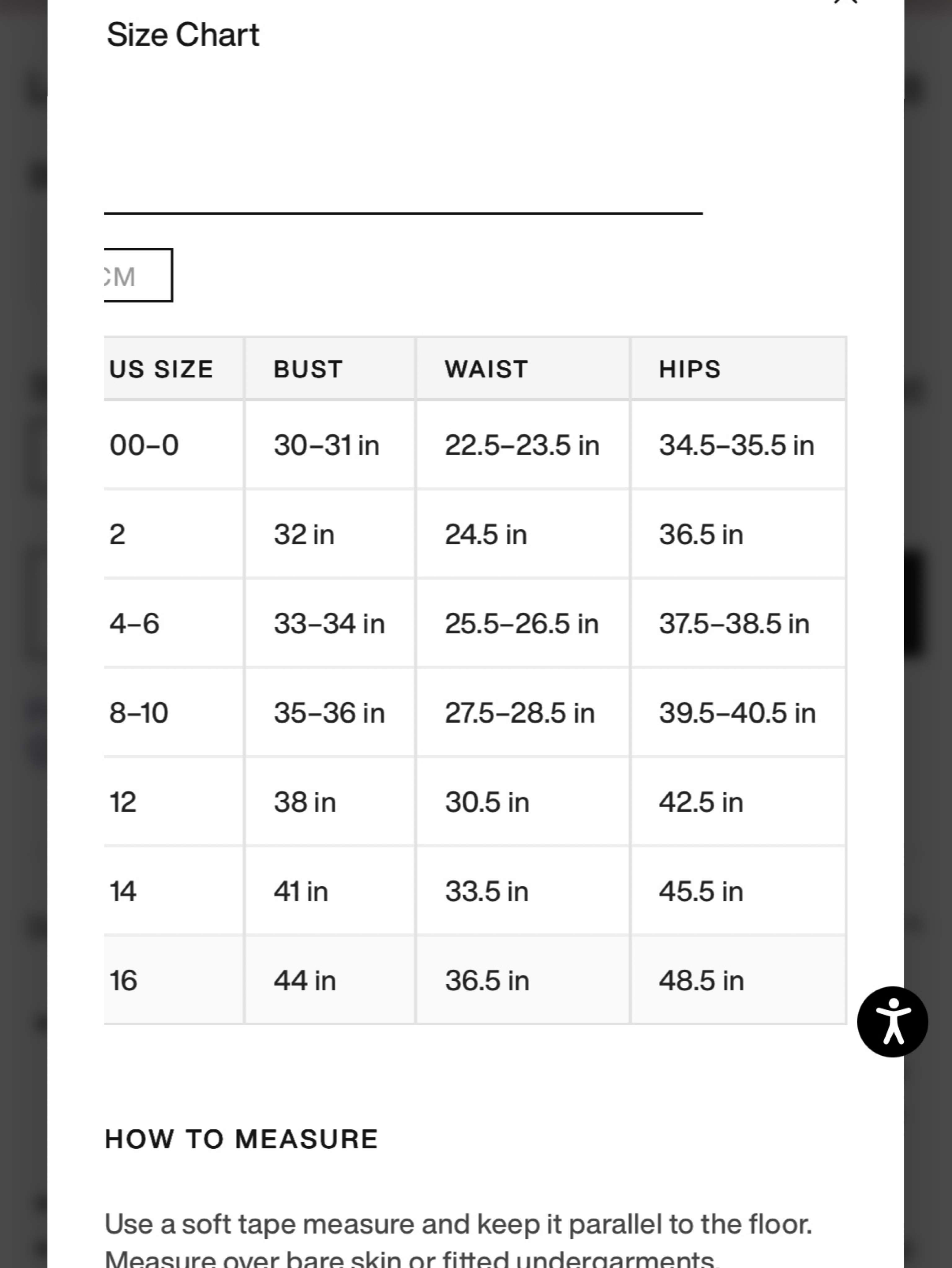Switch measurement units to CM

click(x=138, y=276)
